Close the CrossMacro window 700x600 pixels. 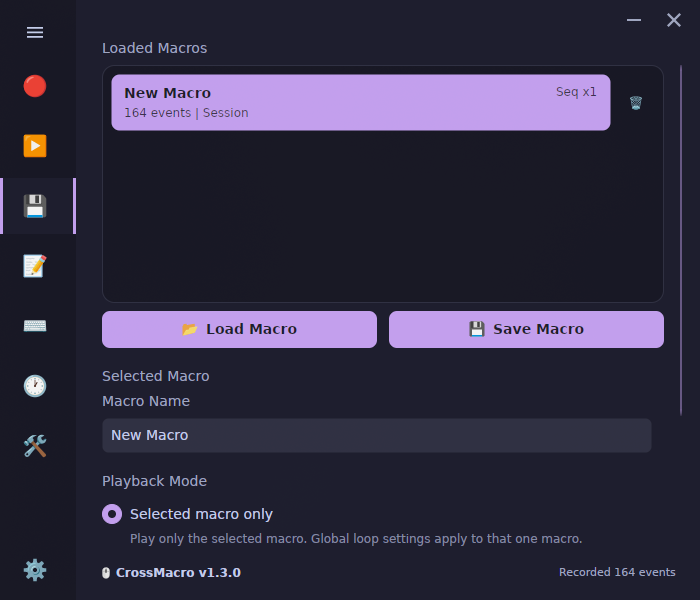[674, 20]
